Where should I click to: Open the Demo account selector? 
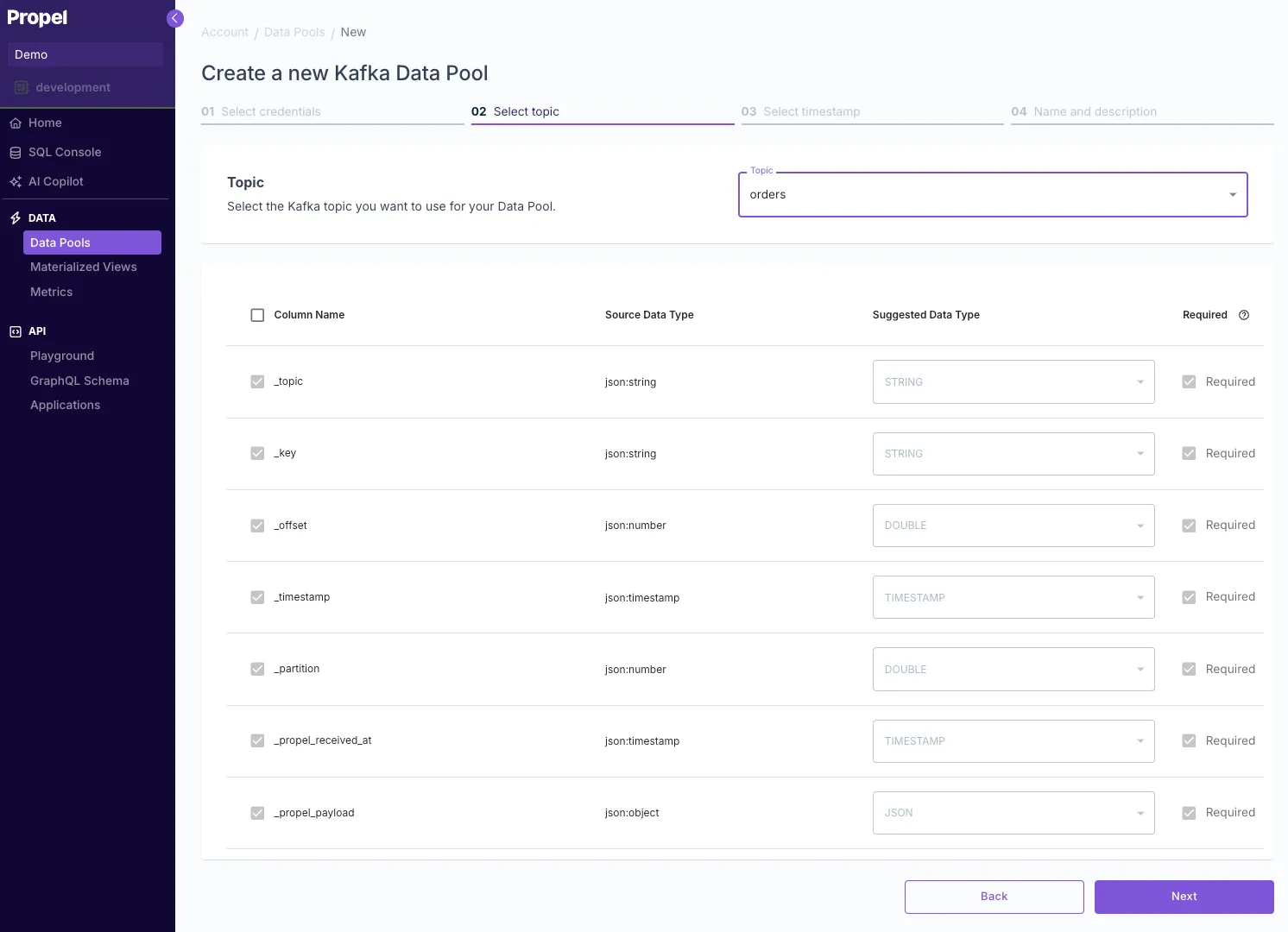85,54
